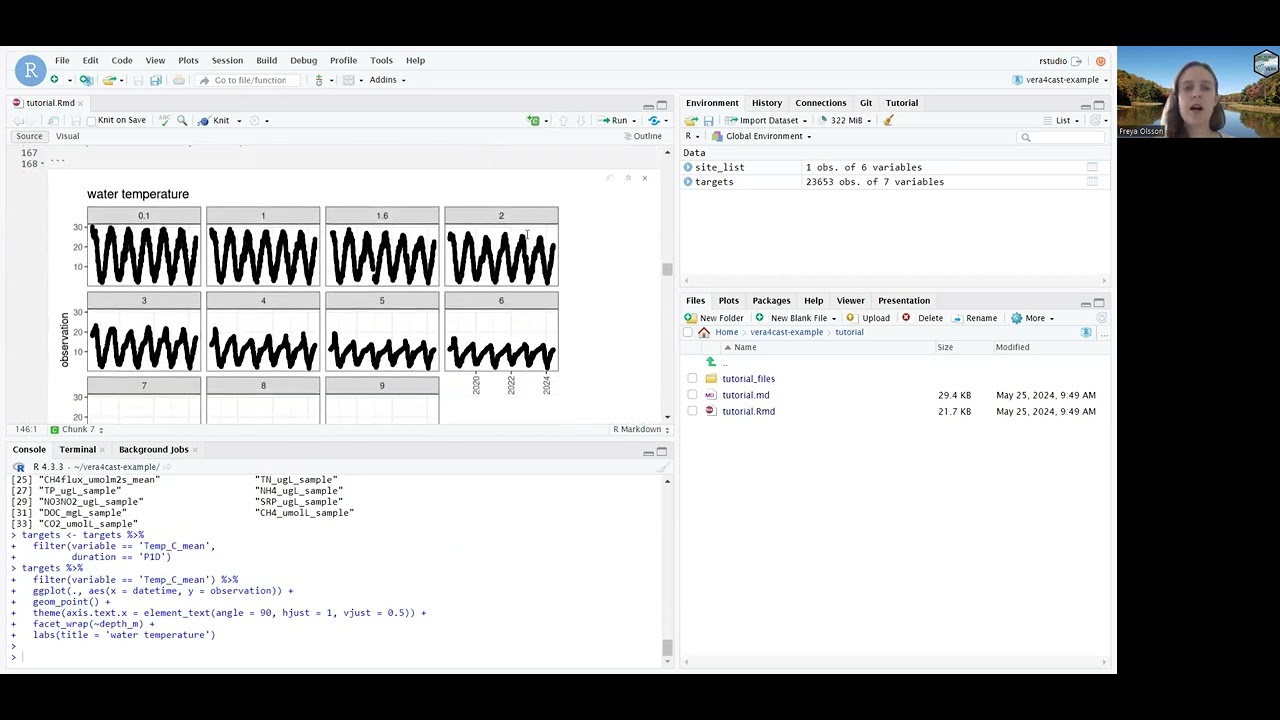Screen dimensions: 1280x720
Task: Click the Go to next chunk arrow
Action: pyautogui.click(x=580, y=120)
